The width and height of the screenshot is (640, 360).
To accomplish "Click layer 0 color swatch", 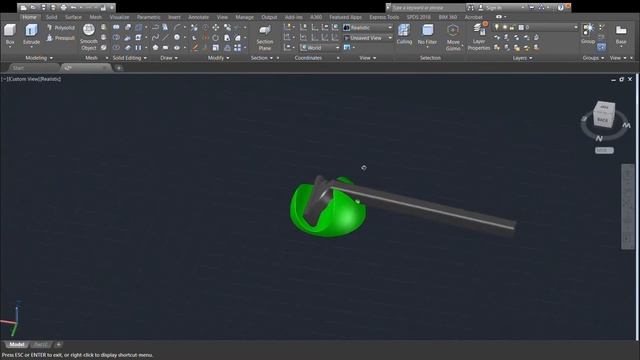I will pyautogui.click(x=521, y=27).
